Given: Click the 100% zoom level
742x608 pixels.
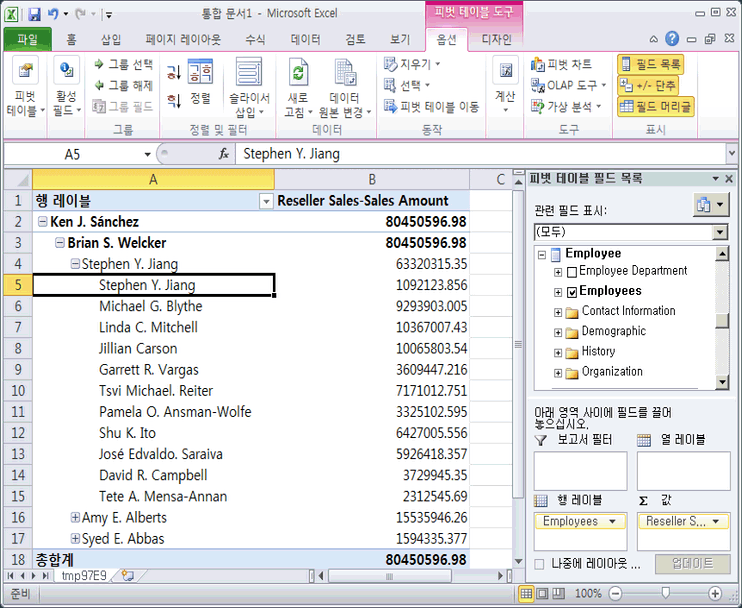Looking at the screenshot, I should point(588,593).
